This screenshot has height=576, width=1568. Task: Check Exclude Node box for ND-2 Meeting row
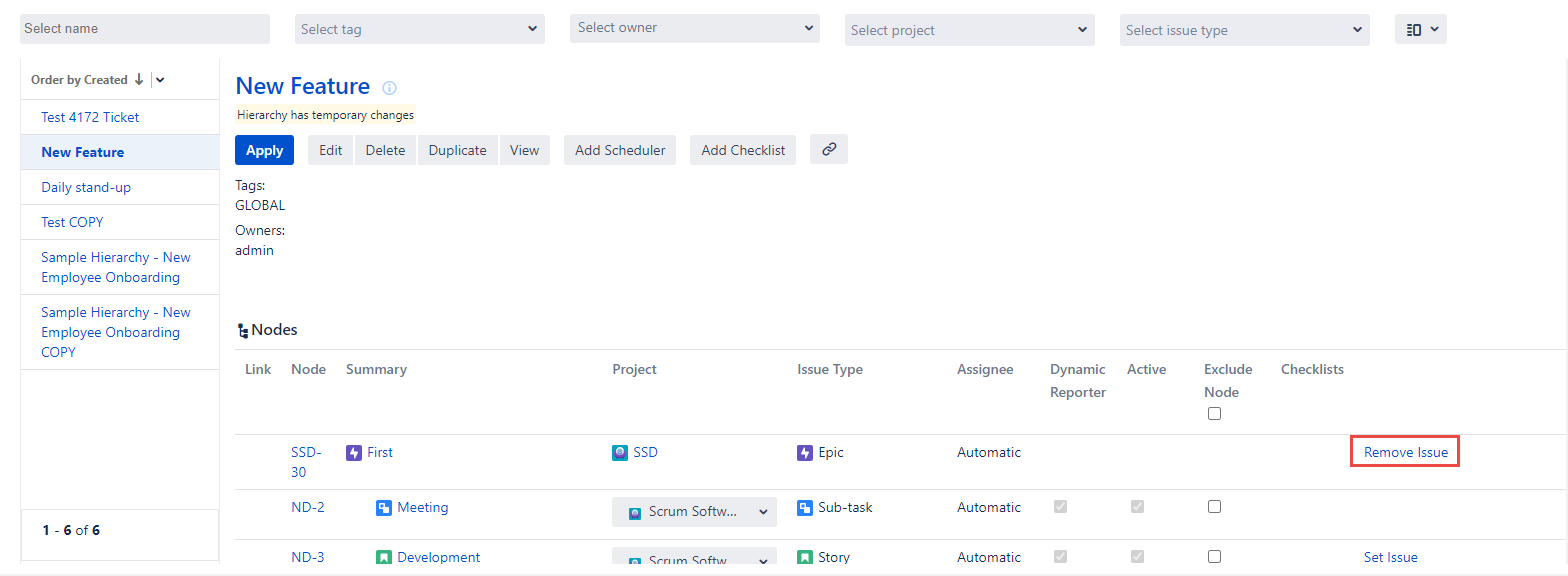pos(1214,507)
